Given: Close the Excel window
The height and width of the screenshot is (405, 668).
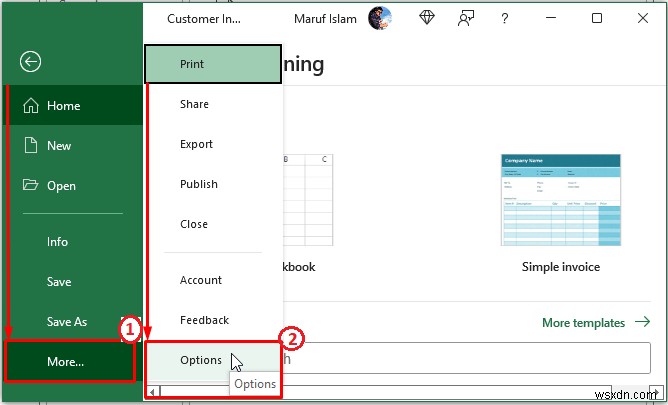Looking at the screenshot, I should [643, 18].
